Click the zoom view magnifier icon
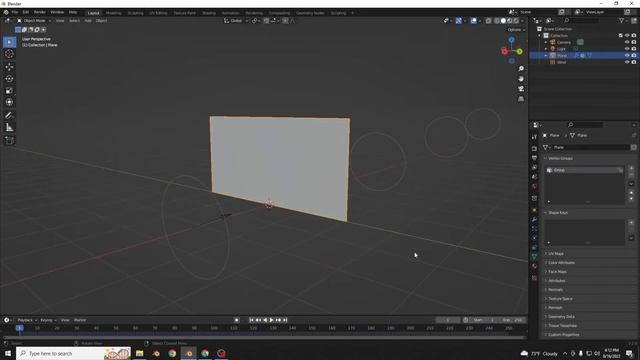The image size is (640, 360). point(521,69)
